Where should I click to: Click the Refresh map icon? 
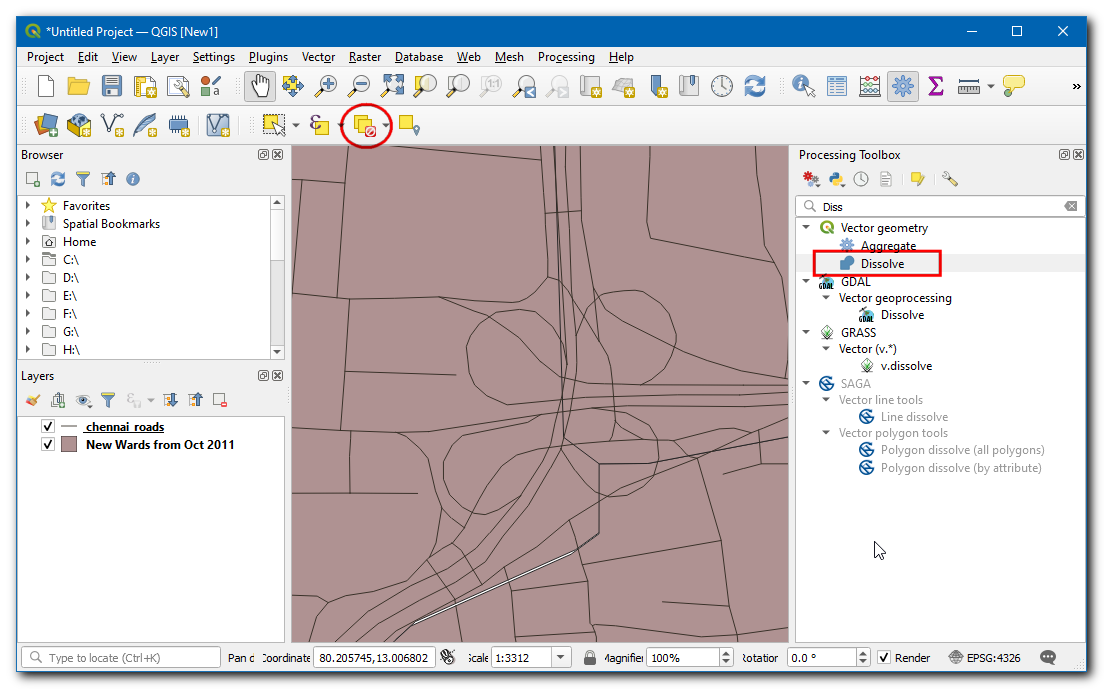[x=755, y=87]
